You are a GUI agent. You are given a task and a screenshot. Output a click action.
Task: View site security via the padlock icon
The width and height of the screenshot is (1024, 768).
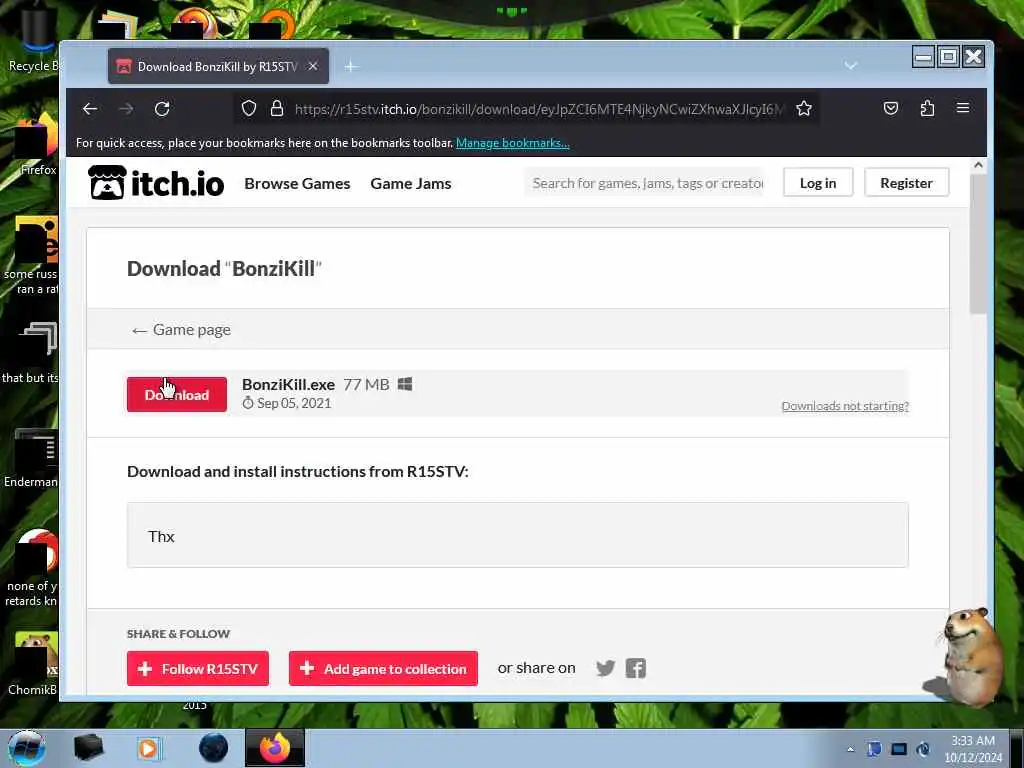(277, 108)
